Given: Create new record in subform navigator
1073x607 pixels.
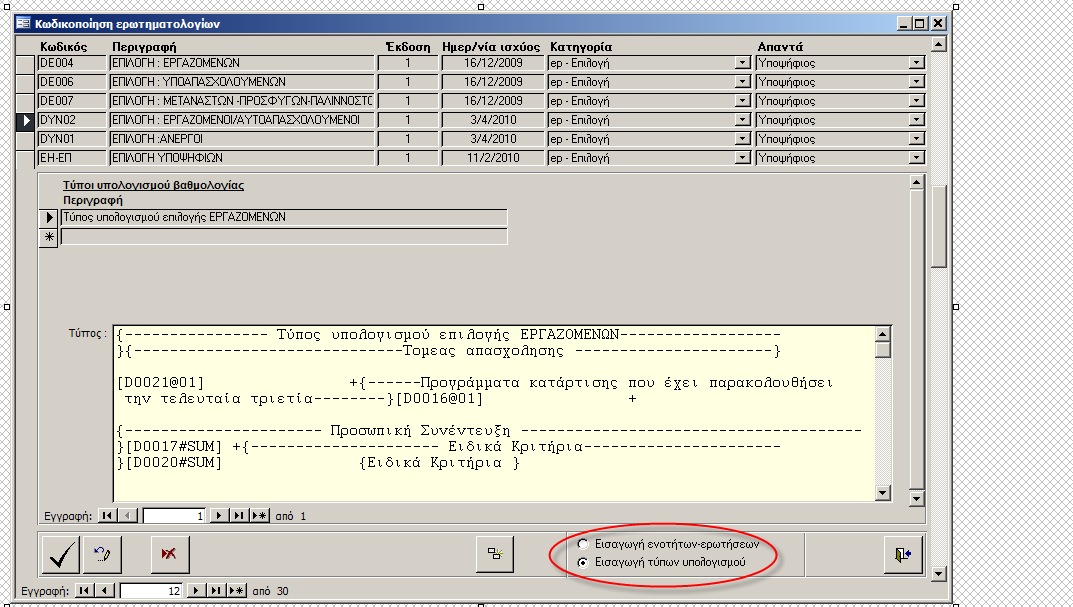Looking at the screenshot, I should click(x=259, y=516).
